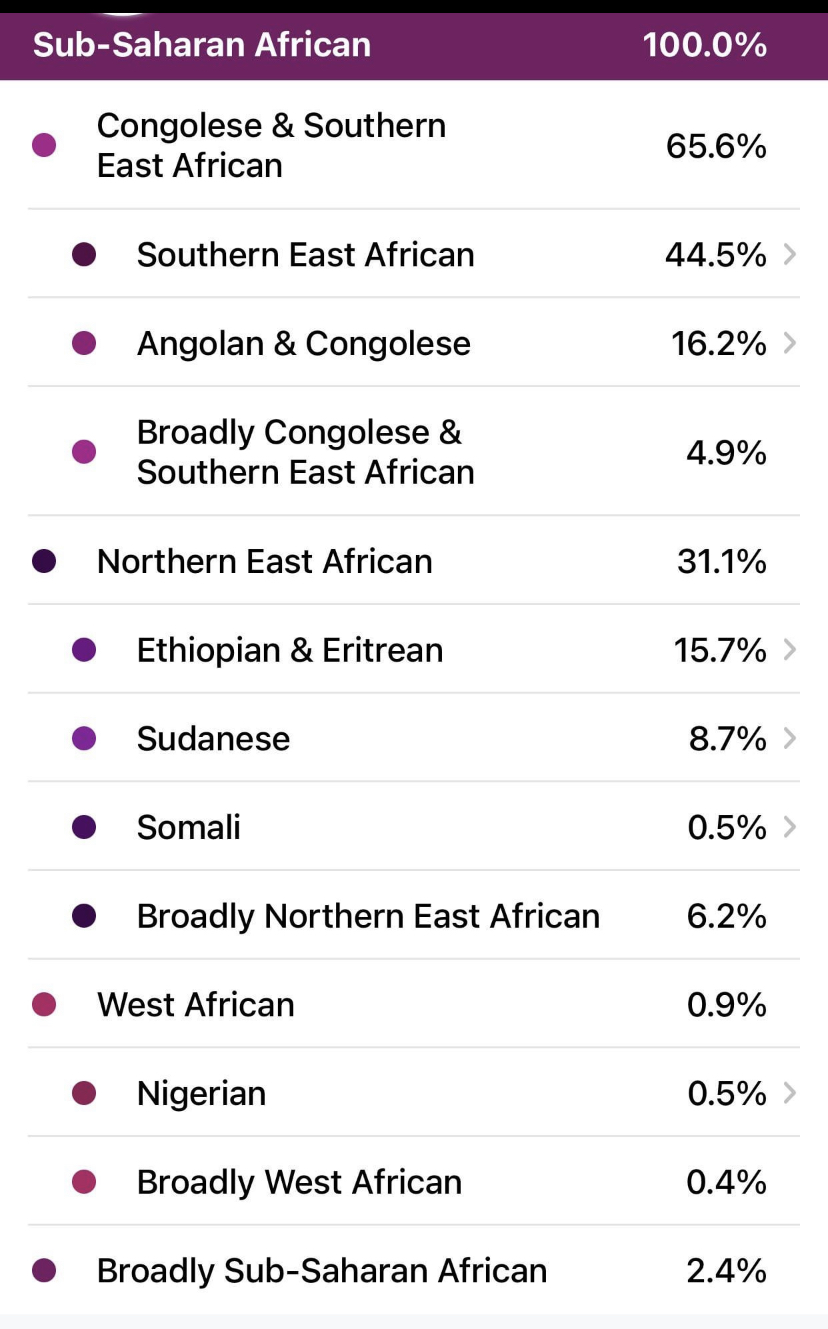828x1329 pixels.
Task: Click the Congolese & Southern East African dot
Action: click(x=44, y=146)
